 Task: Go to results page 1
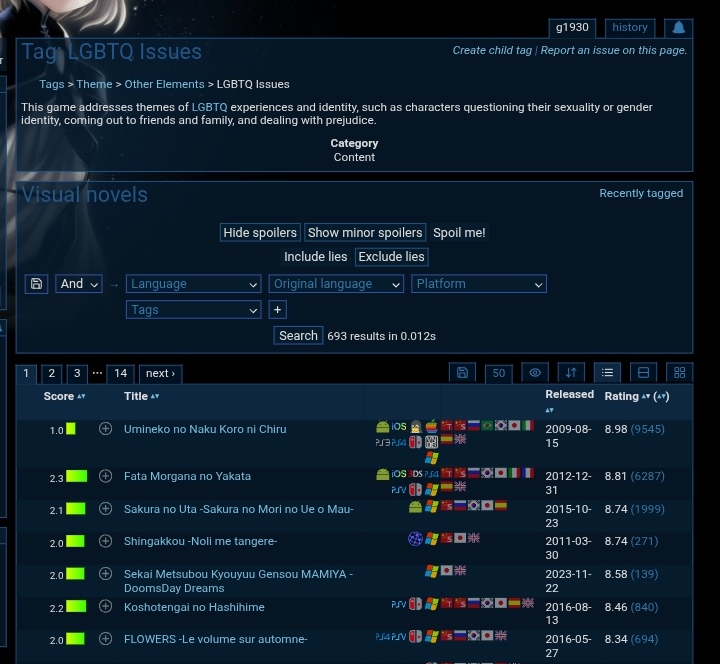click(26, 373)
